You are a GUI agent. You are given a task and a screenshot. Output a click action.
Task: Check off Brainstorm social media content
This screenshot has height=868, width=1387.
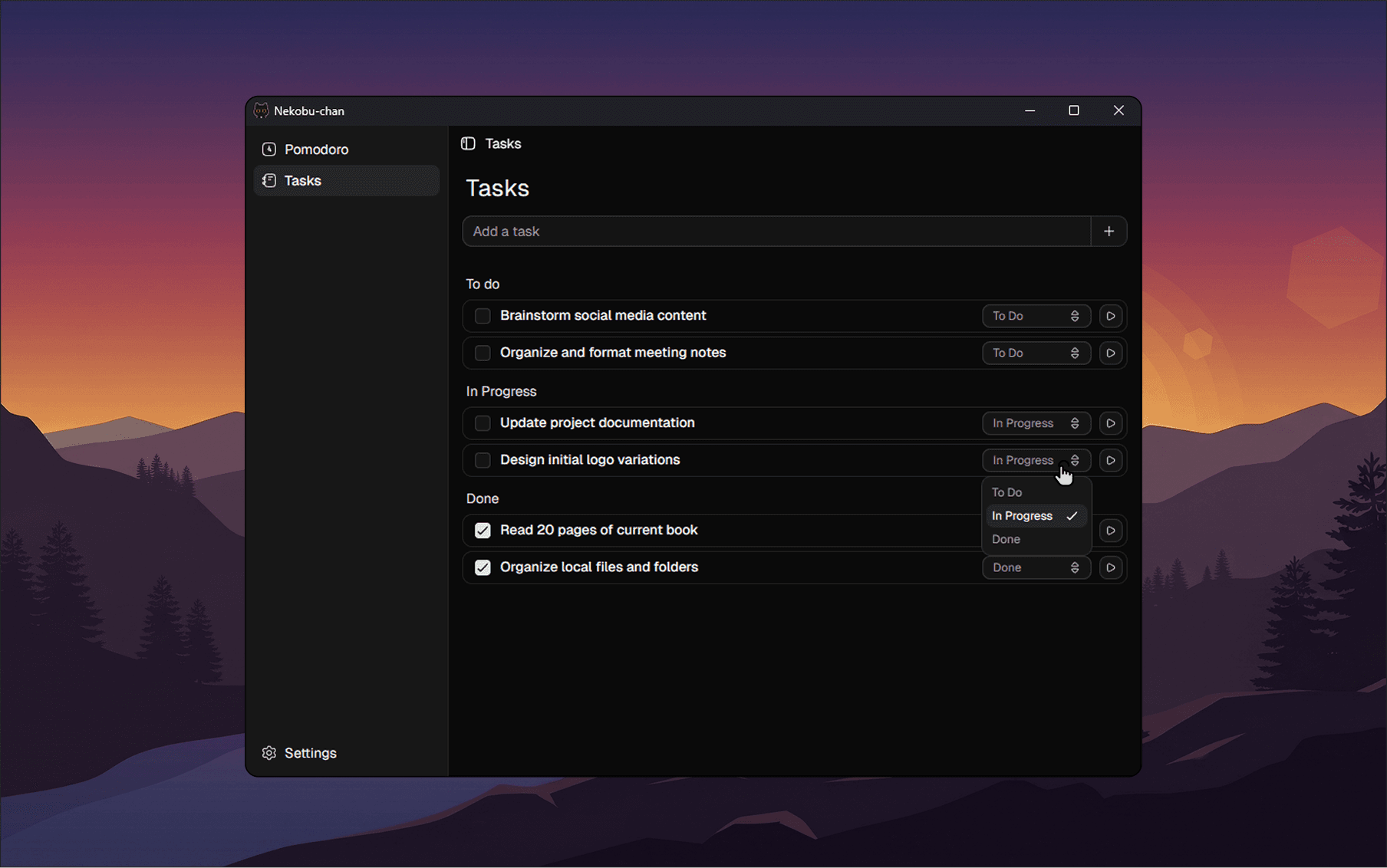click(483, 316)
